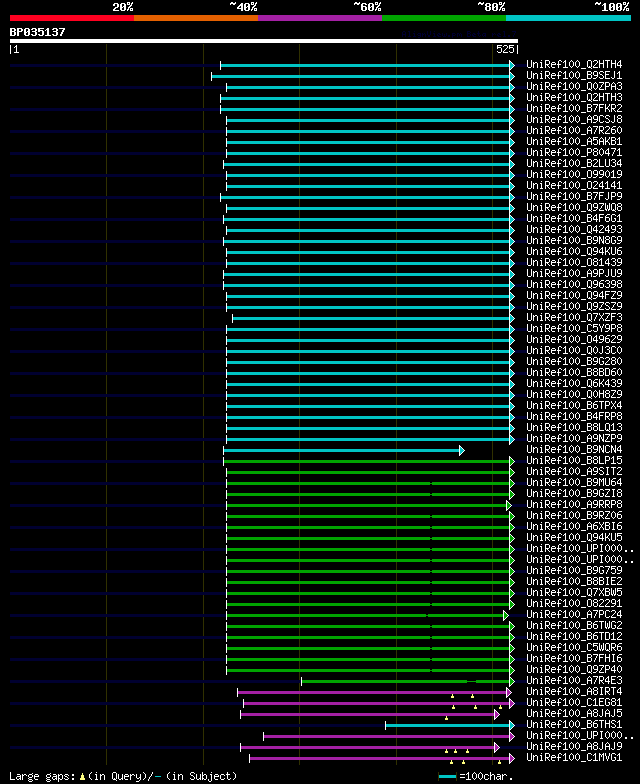640x784 pixels.
Task: Click arrowhead at end of UniRef100_A7PC24 bar
Action: tap(506, 616)
